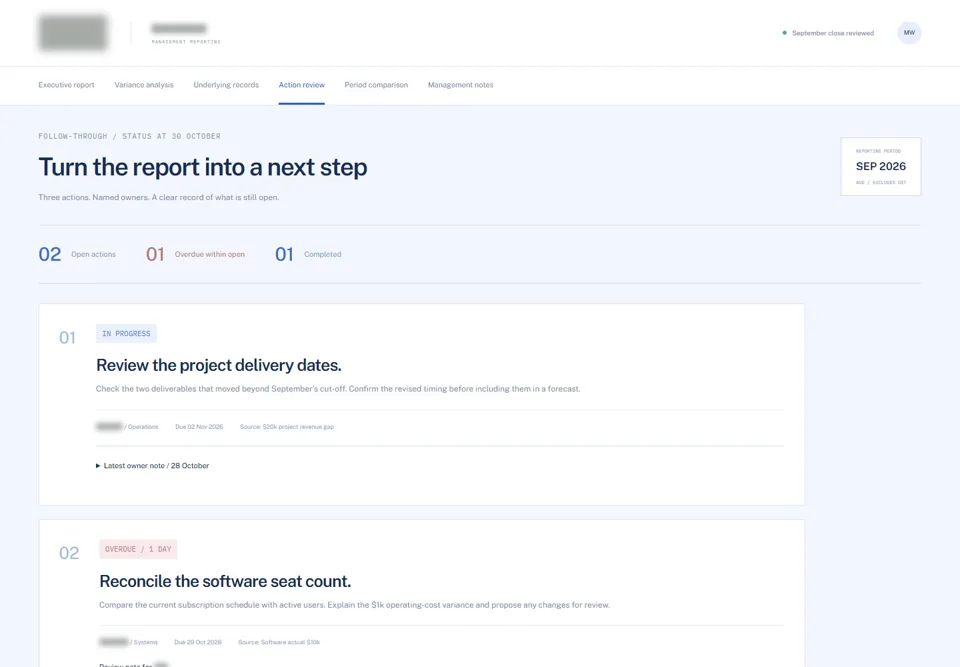Open action 'Reconcile the software seat count.'
The width and height of the screenshot is (960, 667).
coord(225,581)
